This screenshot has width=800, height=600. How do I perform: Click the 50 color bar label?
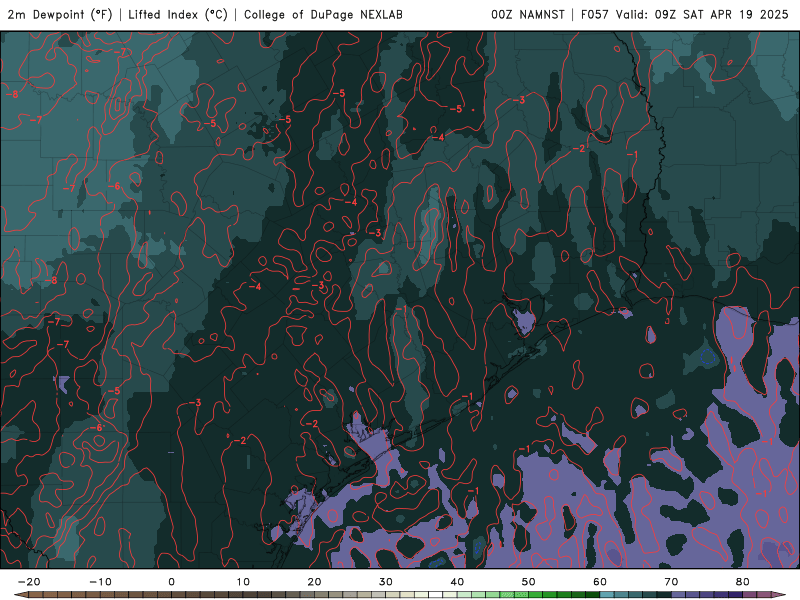coord(529,582)
